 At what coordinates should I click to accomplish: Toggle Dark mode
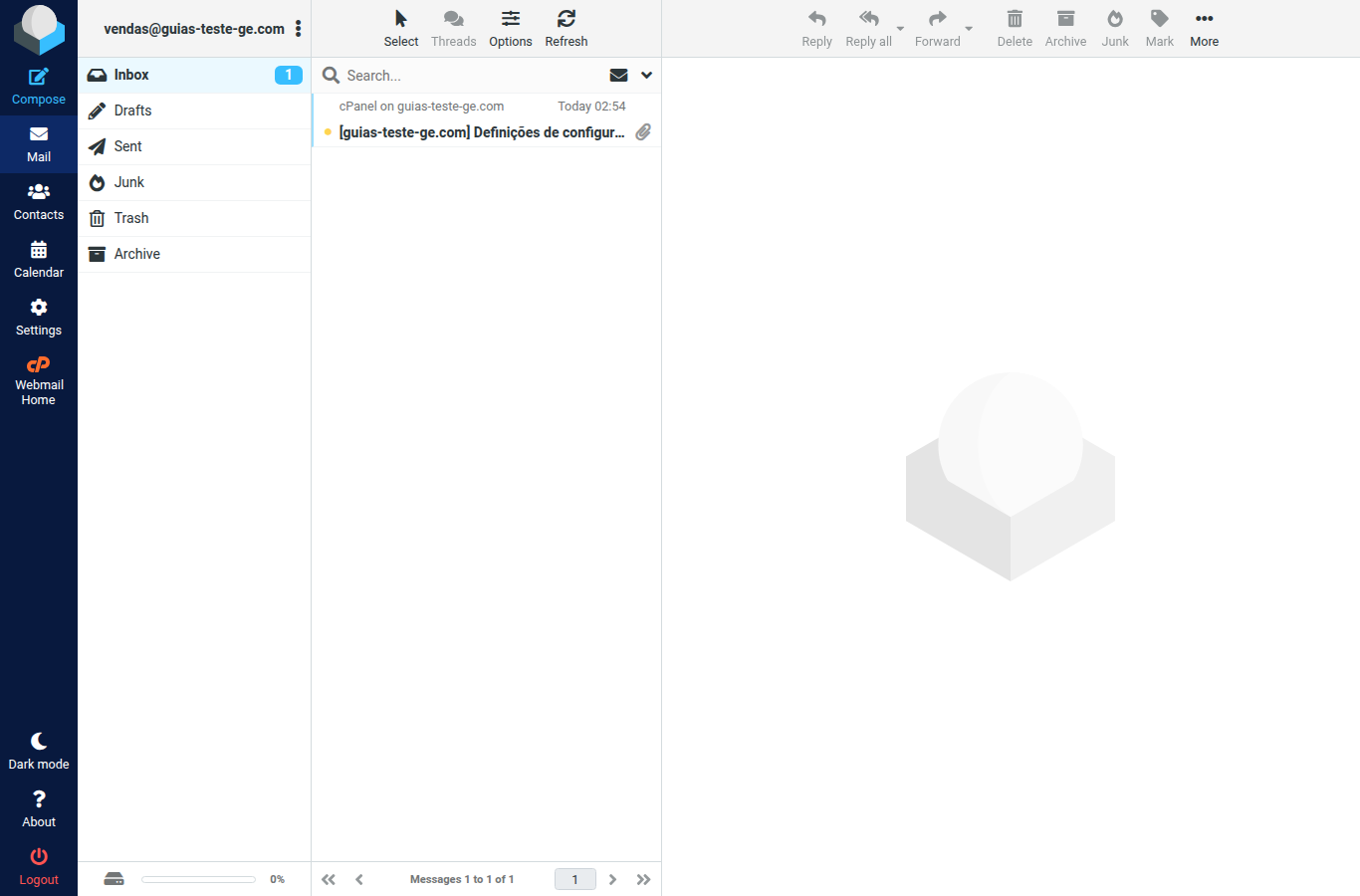[x=39, y=752]
